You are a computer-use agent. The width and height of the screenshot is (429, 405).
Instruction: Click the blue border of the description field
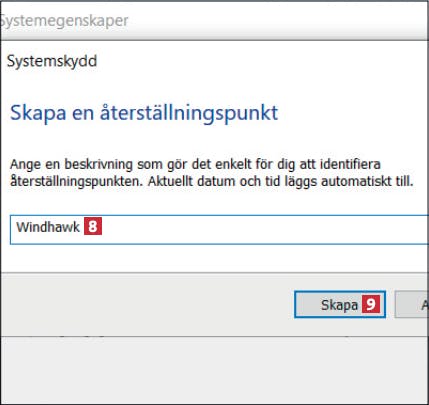click(219, 215)
